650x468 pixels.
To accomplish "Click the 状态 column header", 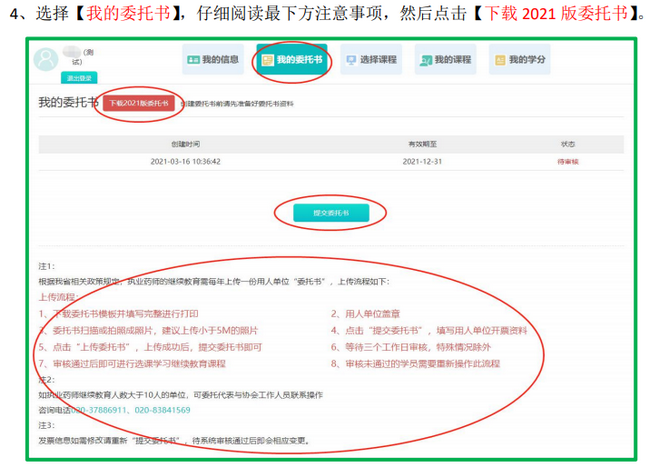I will (566, 143).
